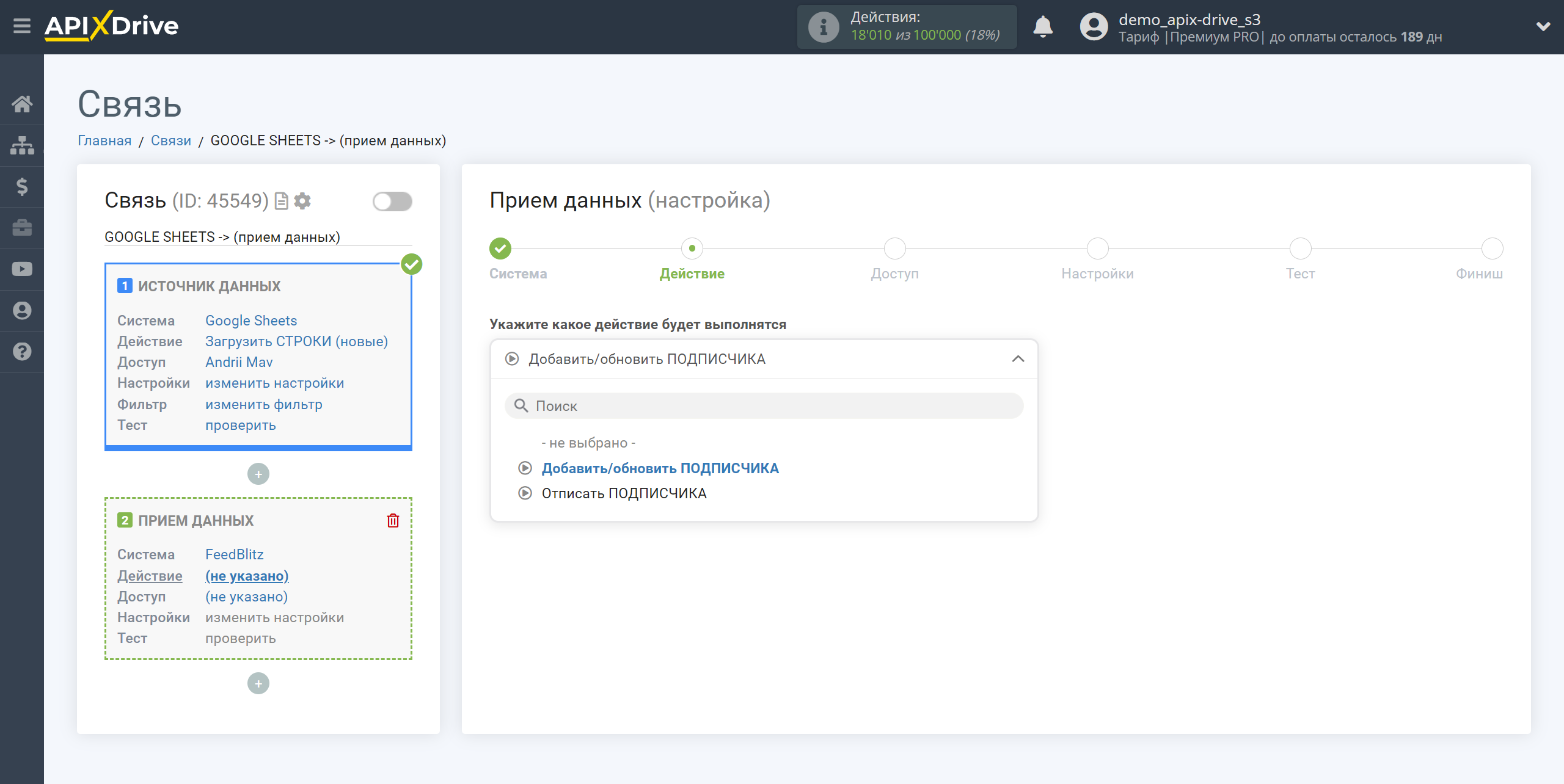1564x784 pixels.
Task: Open notifications bell
Action: (x=1043, y=27)
